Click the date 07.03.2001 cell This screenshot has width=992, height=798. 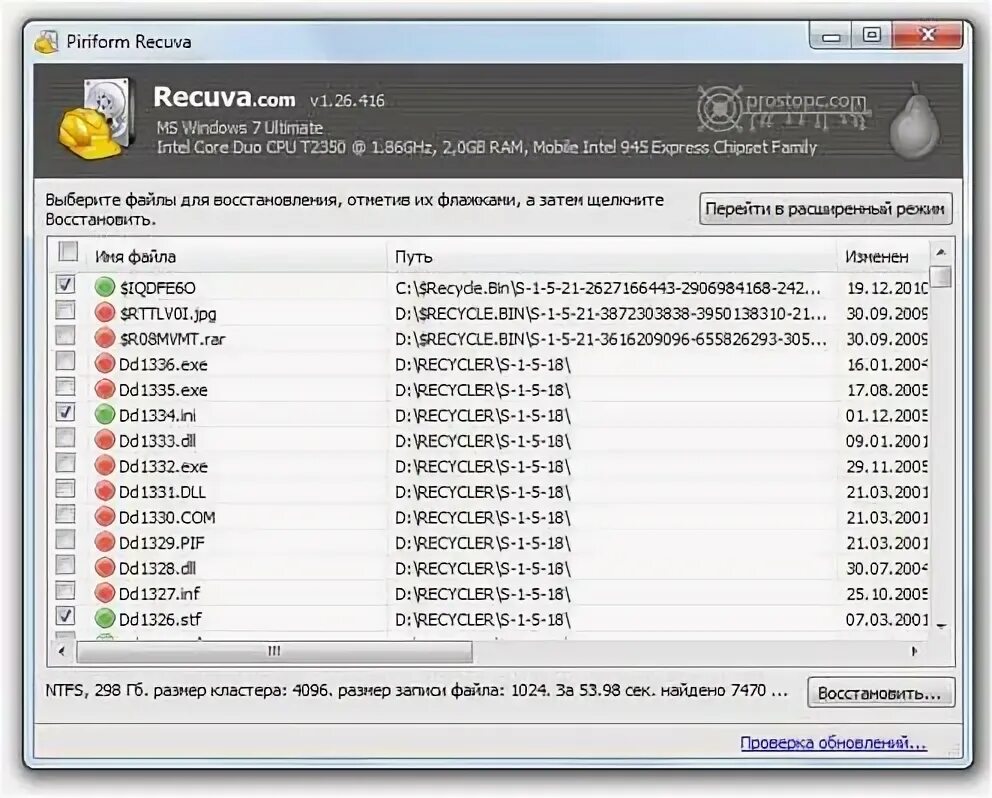pyautogui.click(x=887, y=619)
